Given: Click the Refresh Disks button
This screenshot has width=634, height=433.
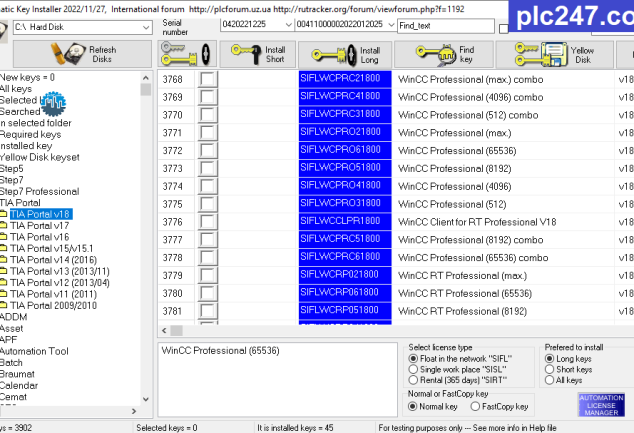Looking at the screenshot, I should 82,54.
